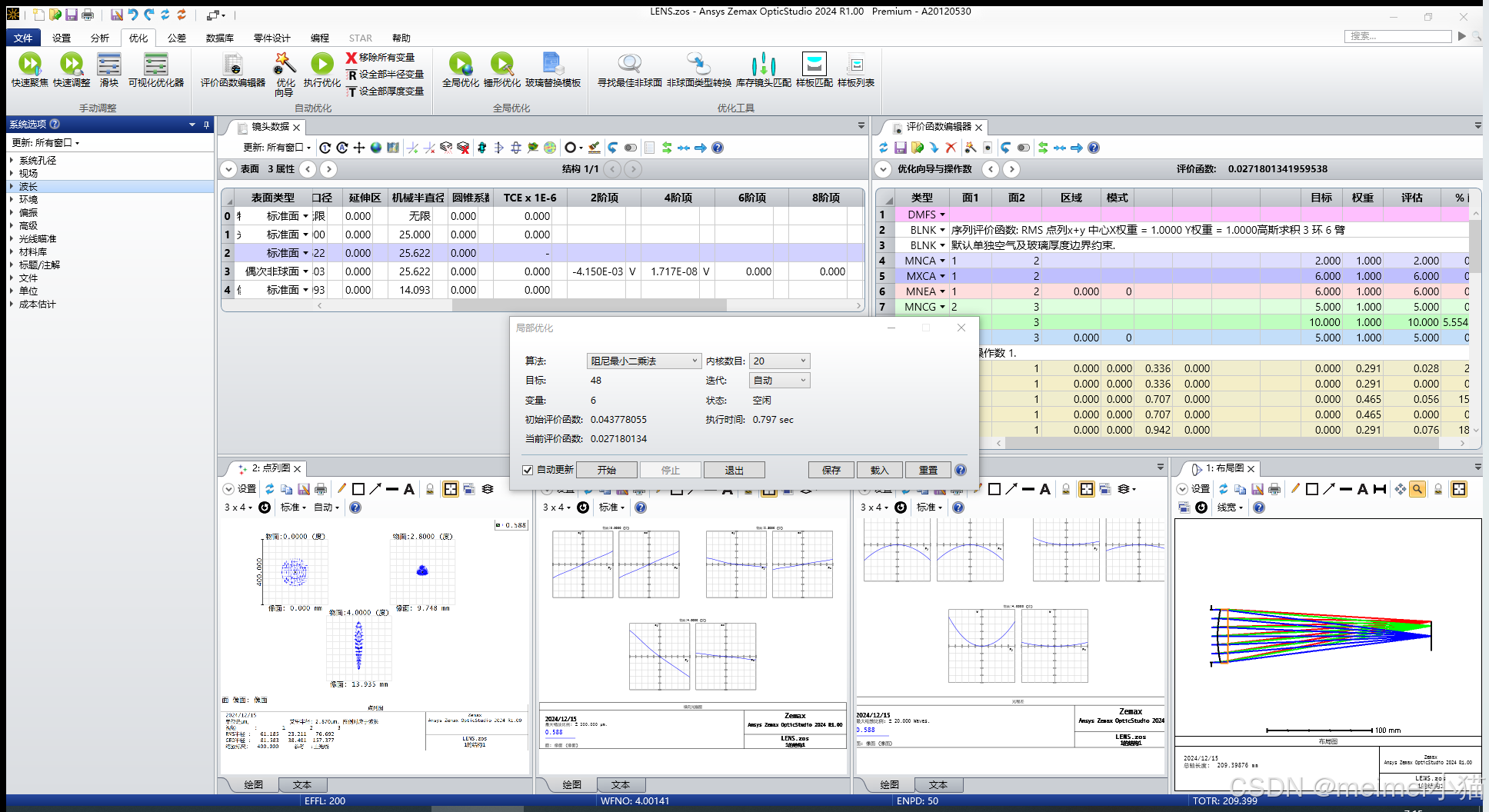Select the 评价函数编辑器 window tab
1489x812 pixels.
[x=938, y=127]
